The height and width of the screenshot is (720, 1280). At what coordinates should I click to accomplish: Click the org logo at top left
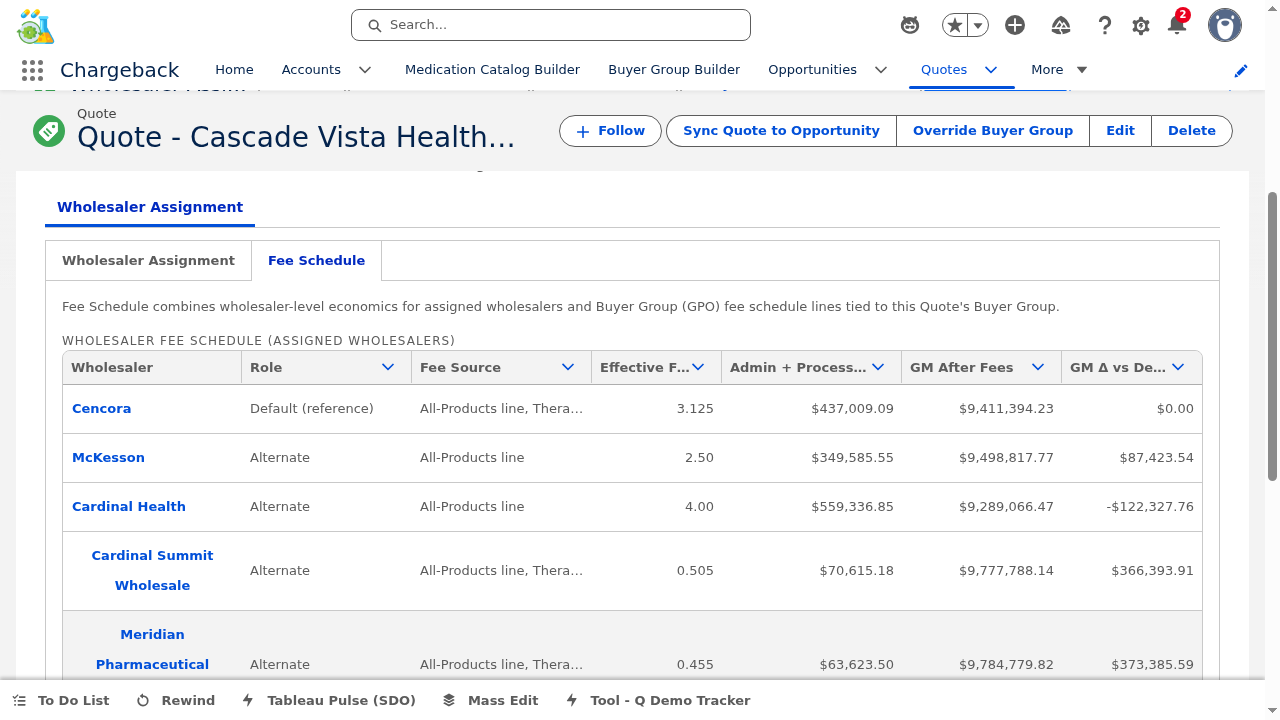tap(36, 27)
